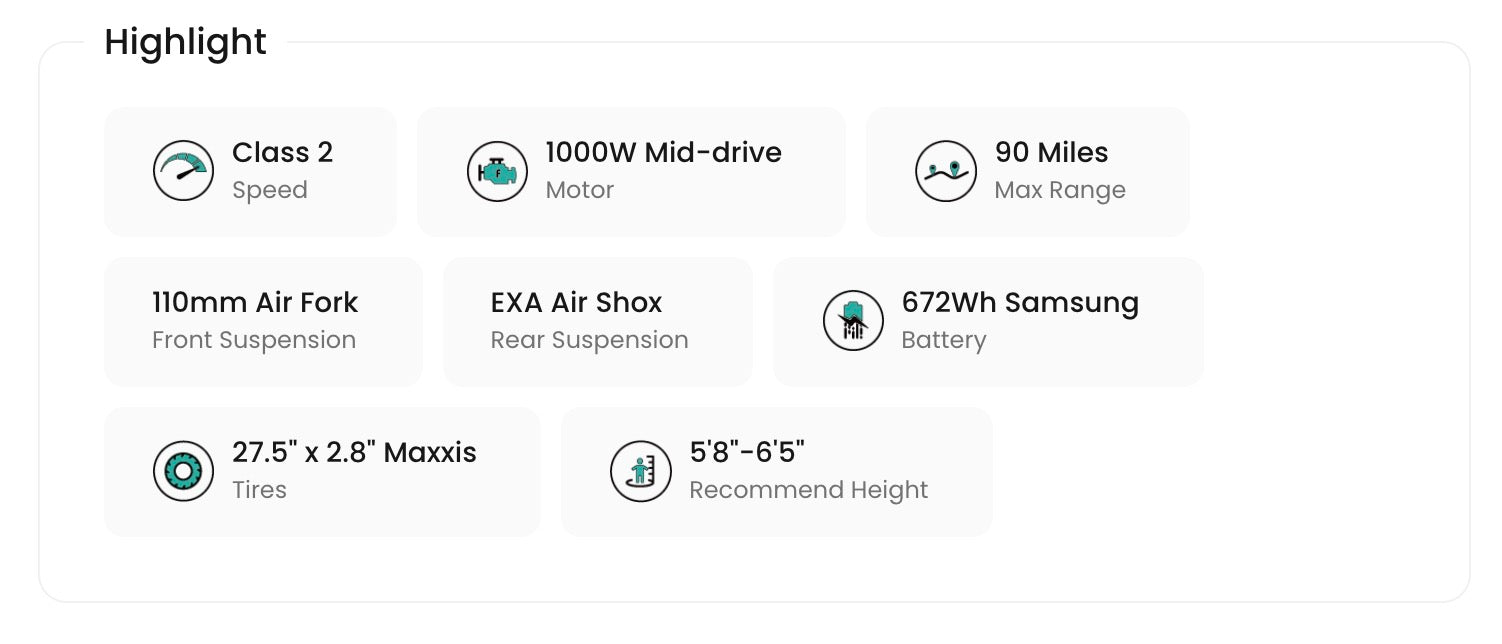Select the 110mm Air Fork title

click(x=255, y=303)
